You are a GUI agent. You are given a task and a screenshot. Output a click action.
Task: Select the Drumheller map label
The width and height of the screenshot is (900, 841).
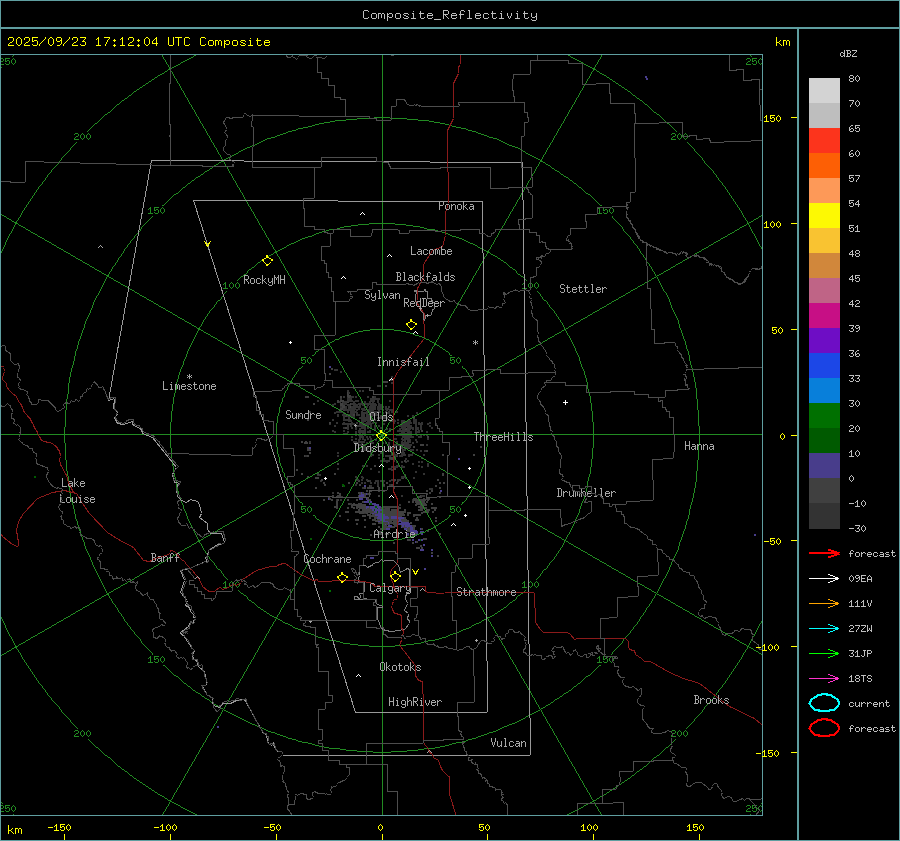click(x=586, y=493)
